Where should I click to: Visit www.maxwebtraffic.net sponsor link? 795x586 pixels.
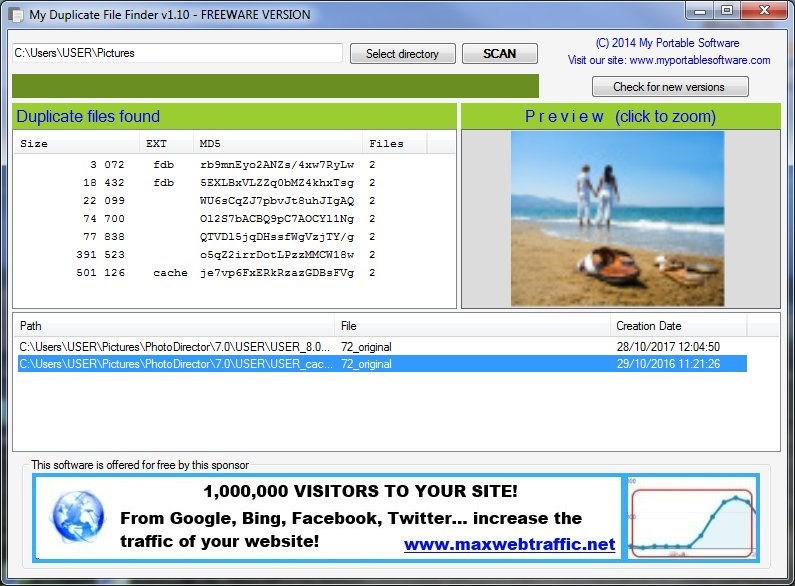510,544
